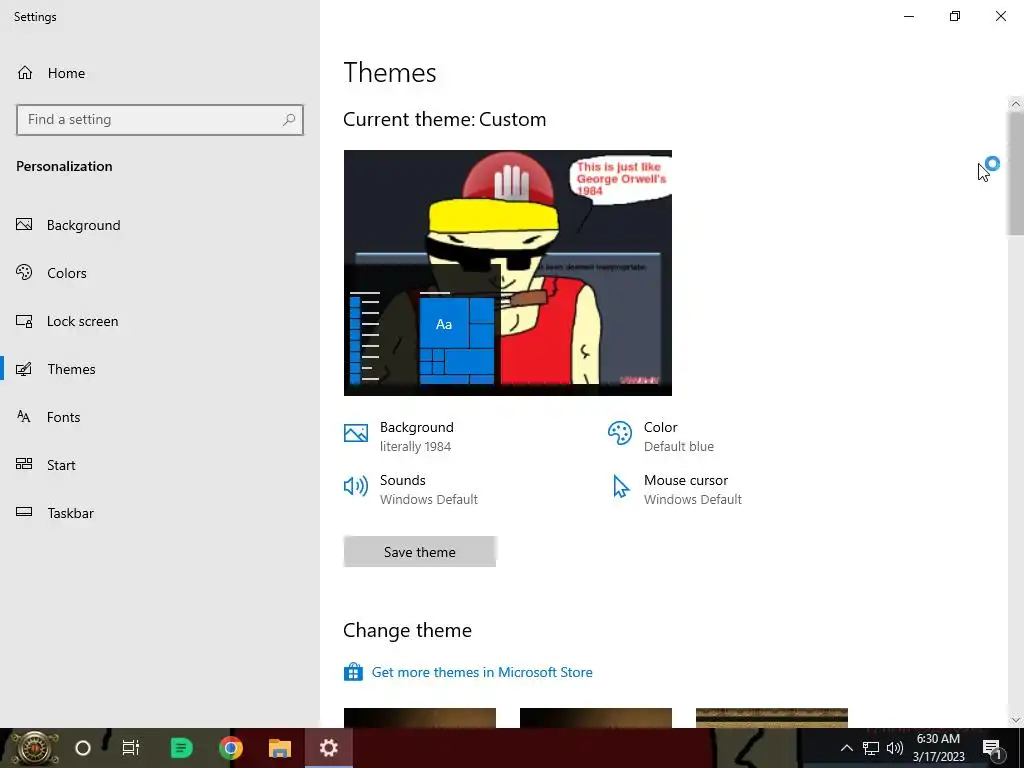Screen dimensions: 1024x768
Task: Click the Home icon in the sidebar
Action: (25, 73)
